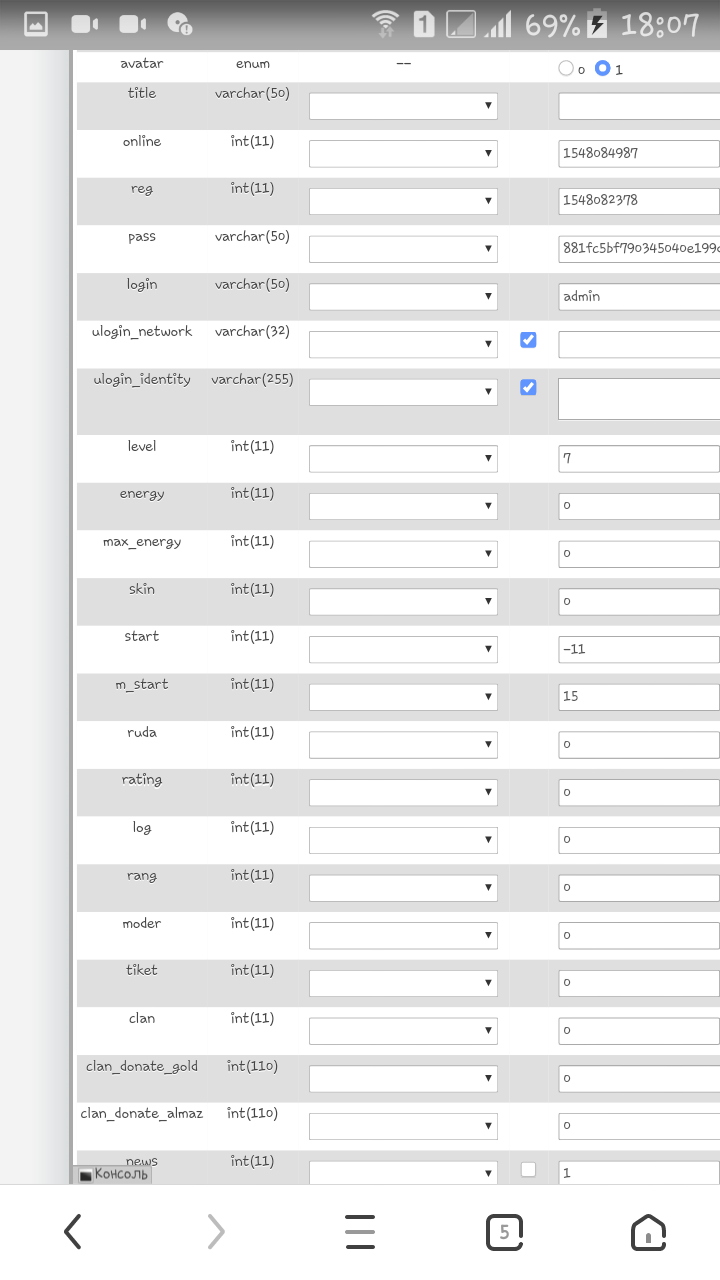The width and height of the screenshot is (720, 1280).
Task: Open the Консоль console panel
Action: pos(114,1174)
